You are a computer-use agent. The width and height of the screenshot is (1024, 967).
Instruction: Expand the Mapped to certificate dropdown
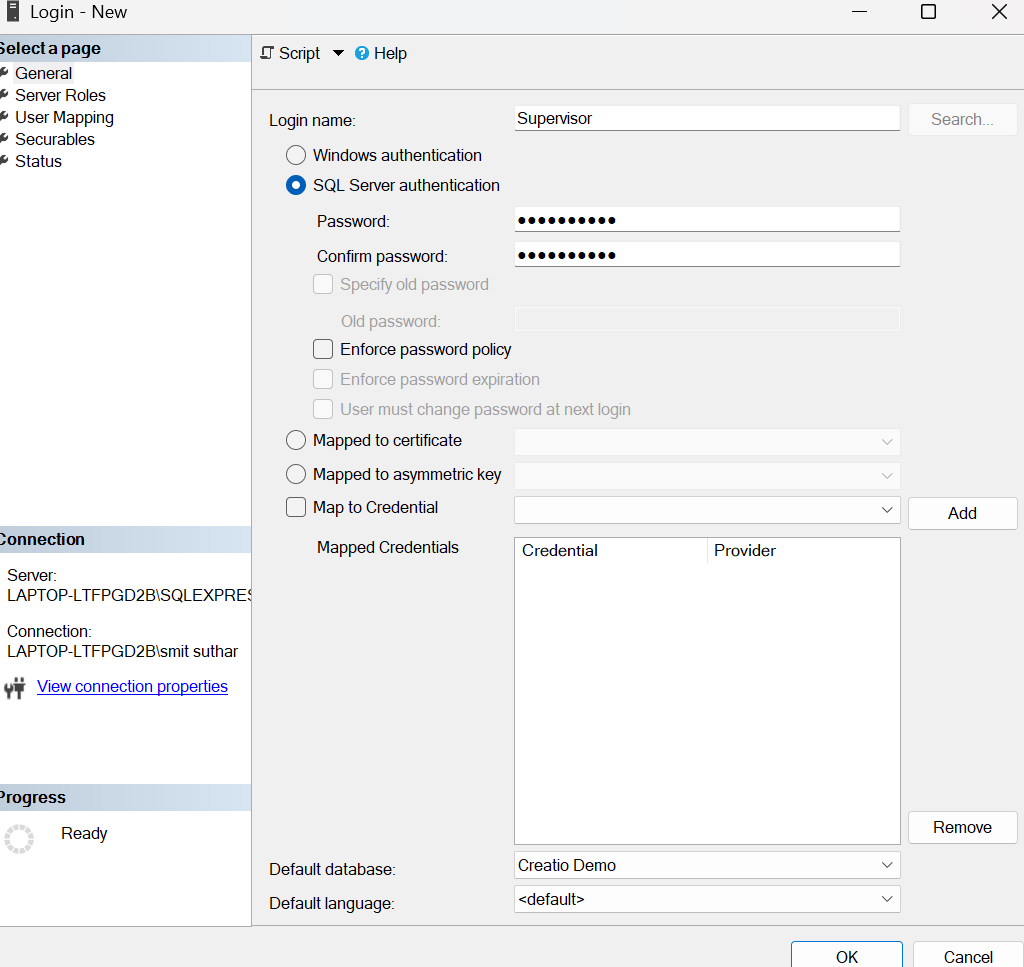pos(886,442)
